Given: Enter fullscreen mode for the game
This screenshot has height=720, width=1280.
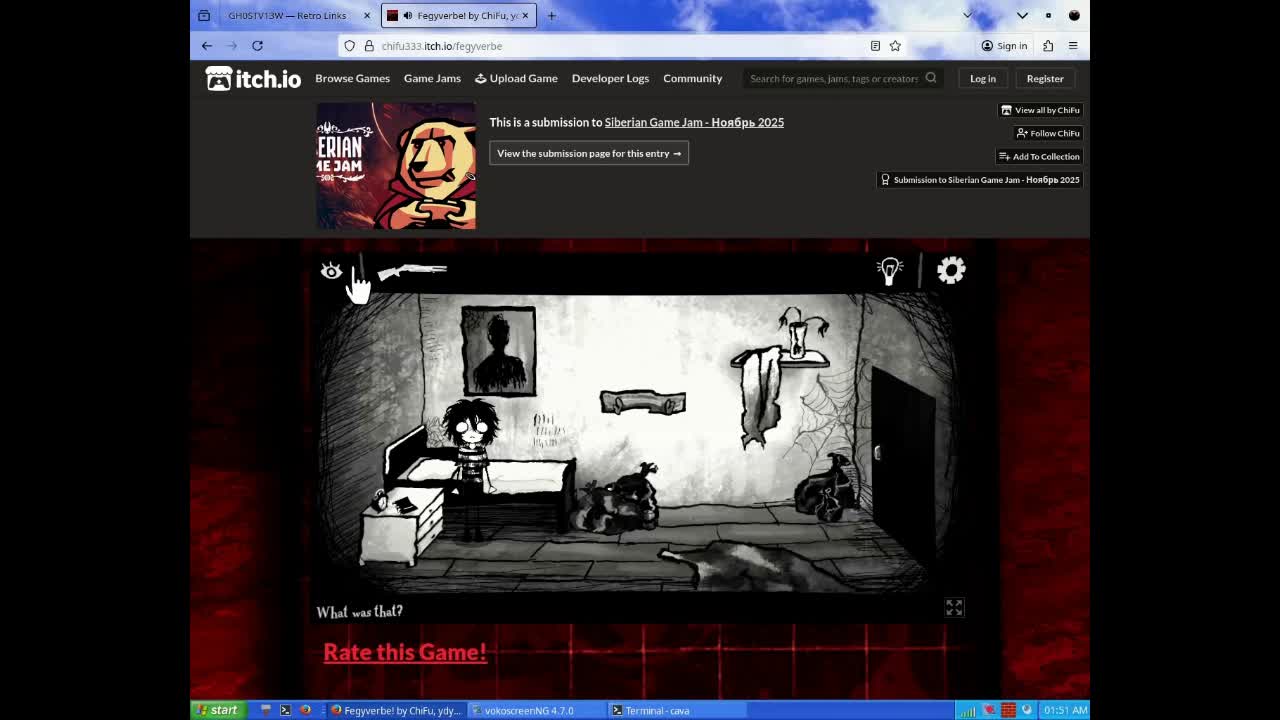Looking at the screenshot, I should pos(954,608).
